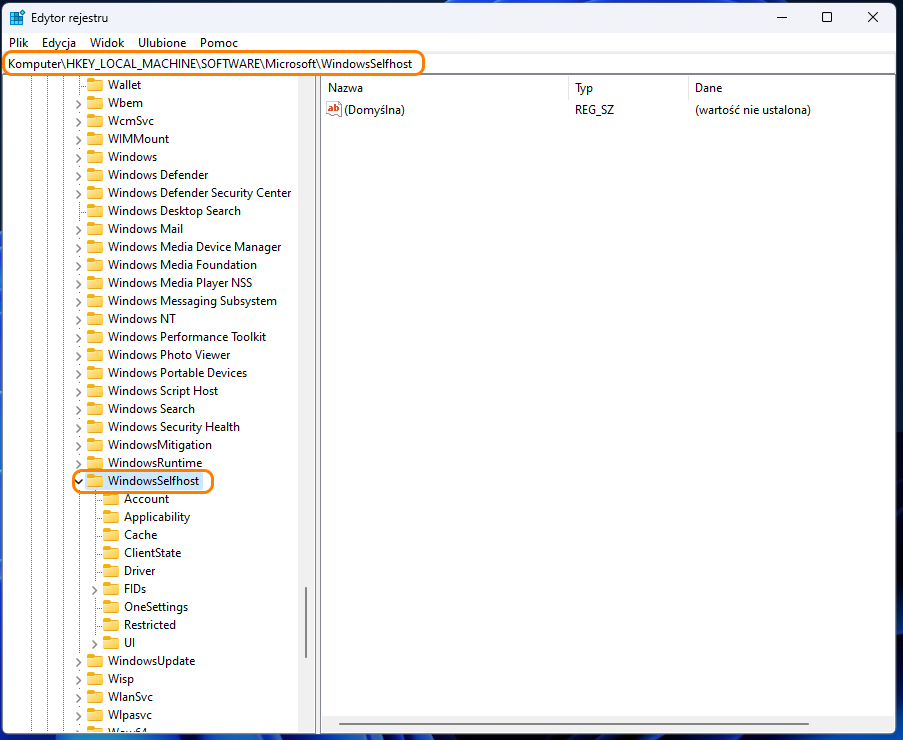Click the '(wartość nie ustalona)' data cell
Screen dimensions: 903x740
tap(753, 109)
